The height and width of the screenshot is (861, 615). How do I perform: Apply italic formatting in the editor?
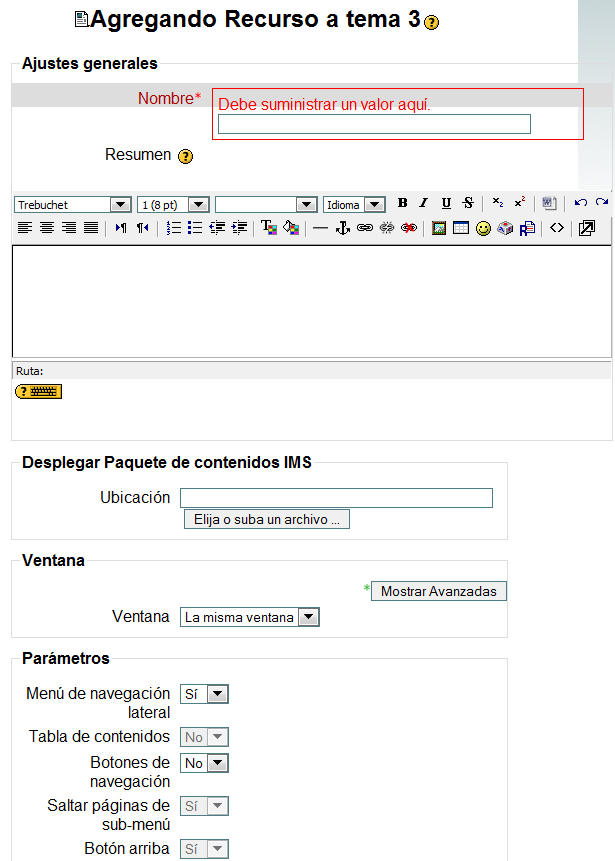pos(423,203)
